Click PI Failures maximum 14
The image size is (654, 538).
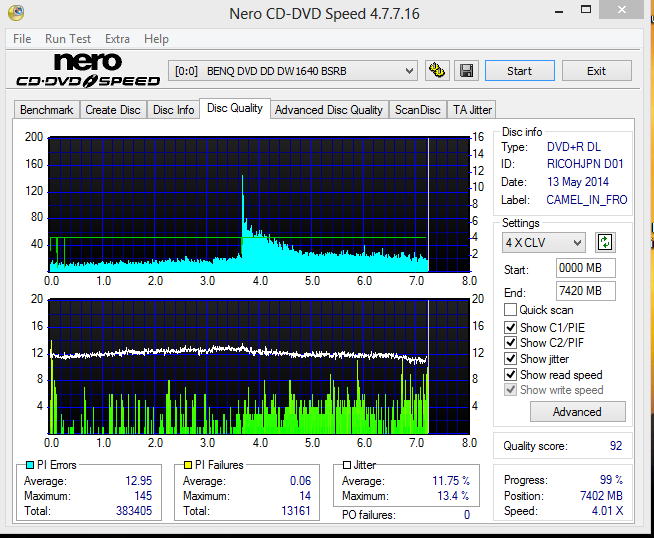tap(305, 496)
